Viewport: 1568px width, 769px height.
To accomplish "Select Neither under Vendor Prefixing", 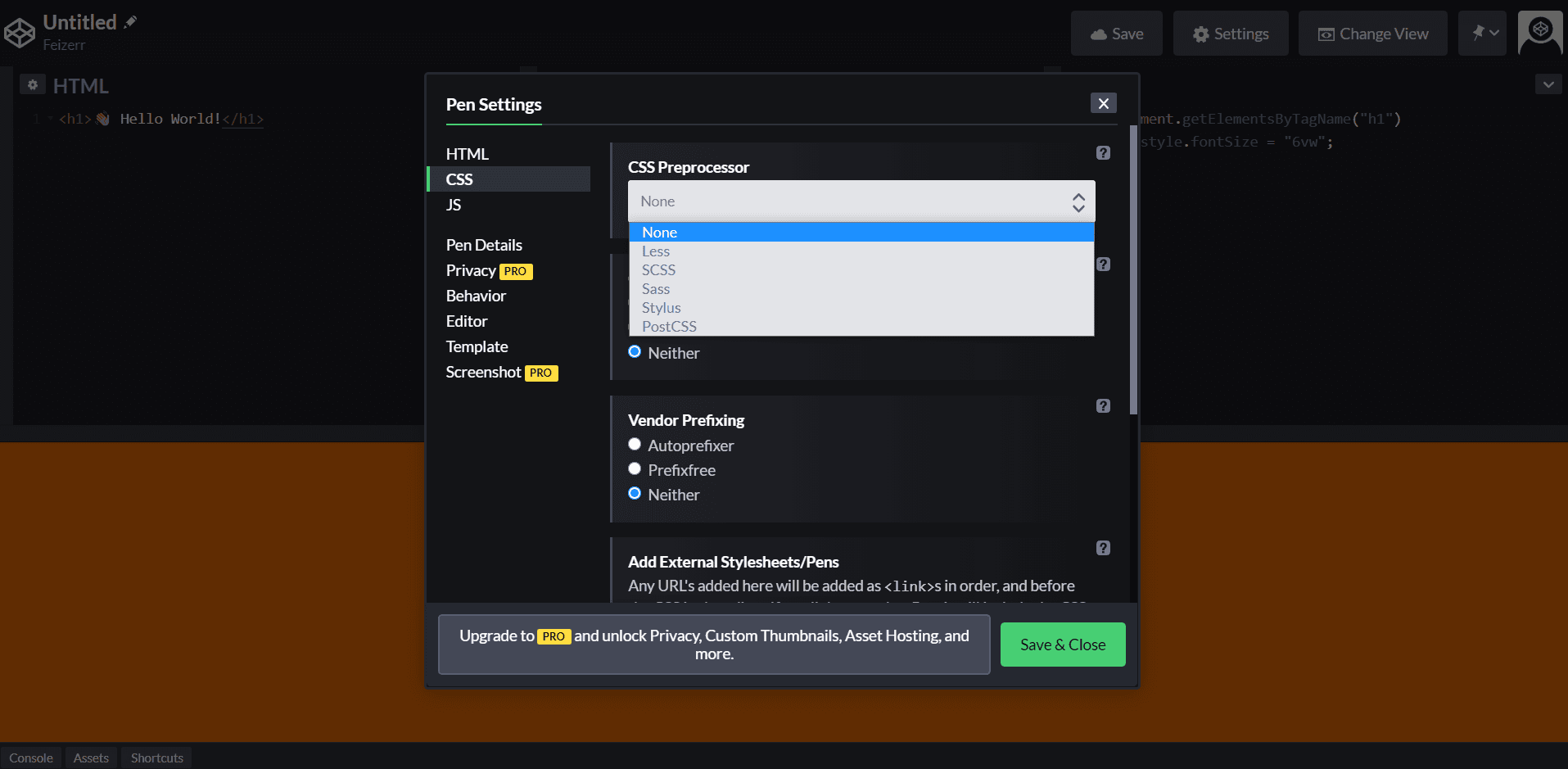I will pyautogui.click(x=635, y=494).
